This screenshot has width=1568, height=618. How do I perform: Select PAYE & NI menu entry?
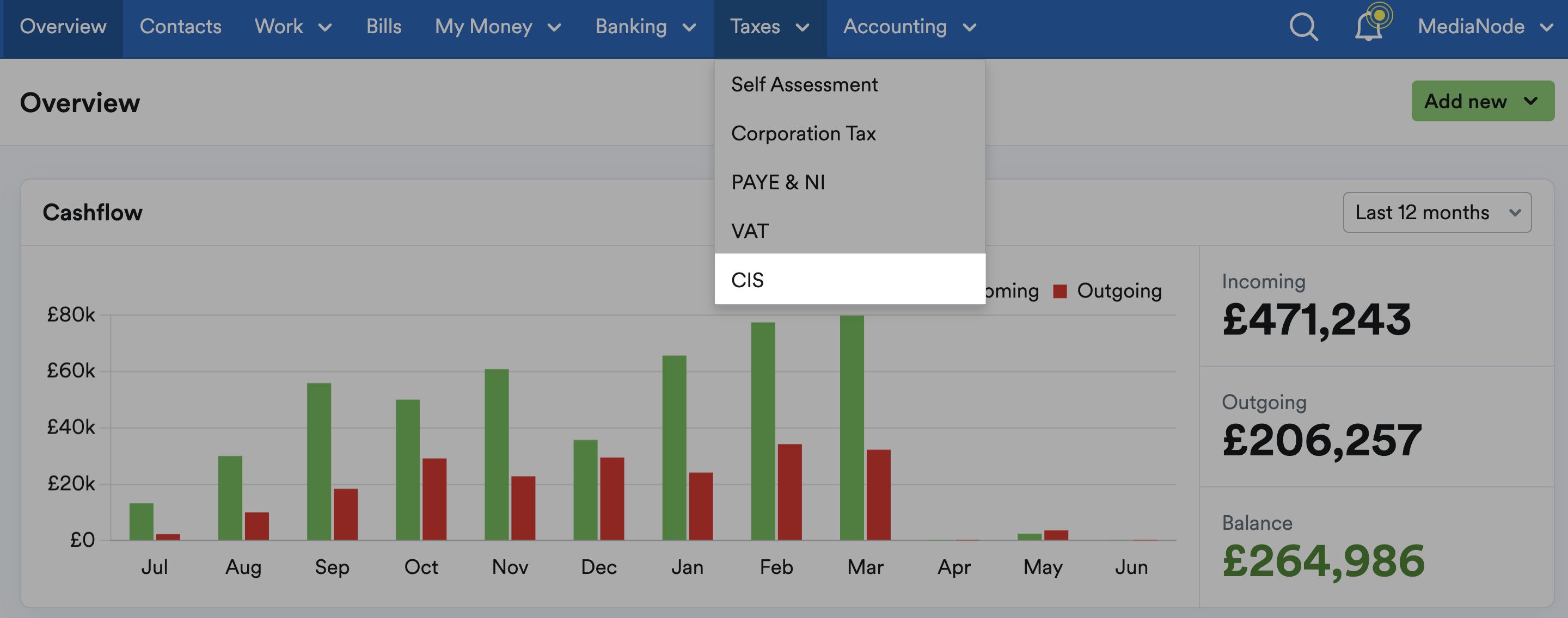[778, 182]
